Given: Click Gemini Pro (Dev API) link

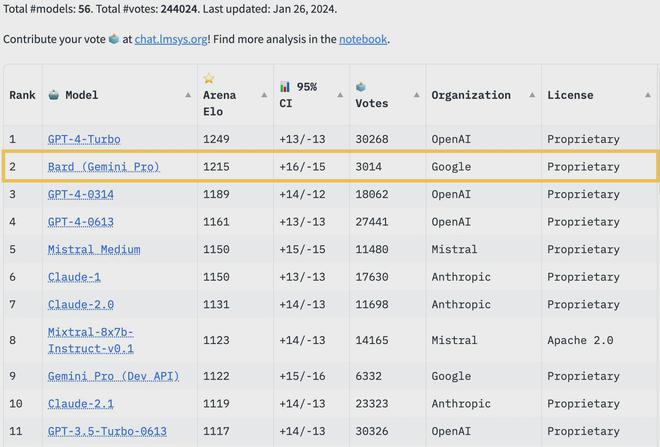Looking at the screenshot, I should click(x=113, y=376).
